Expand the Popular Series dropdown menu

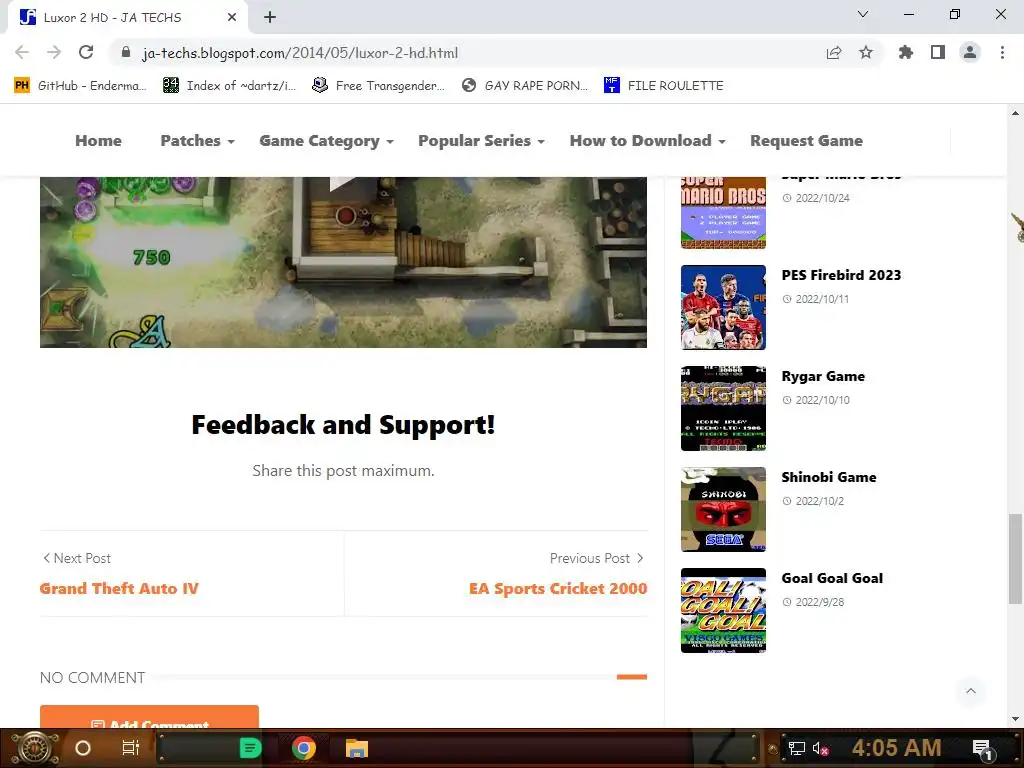point(481,140)
